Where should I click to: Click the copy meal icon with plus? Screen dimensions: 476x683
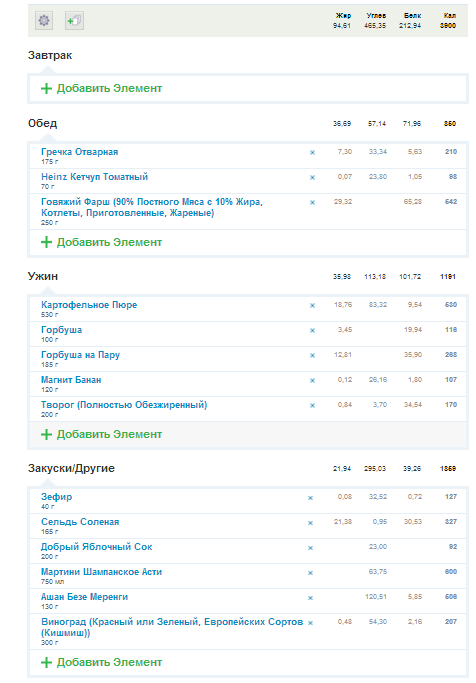coord(74,20)
